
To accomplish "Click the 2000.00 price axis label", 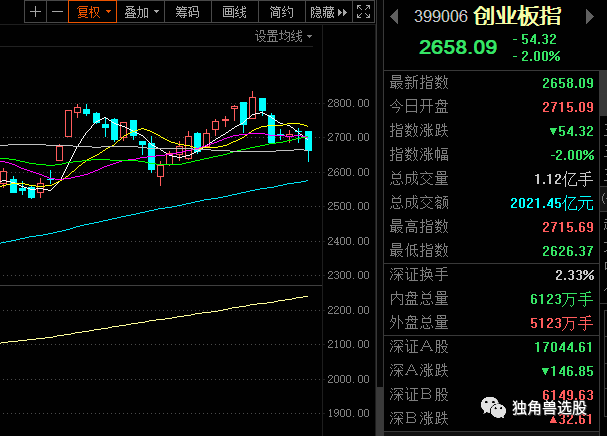I will point(348,379).
